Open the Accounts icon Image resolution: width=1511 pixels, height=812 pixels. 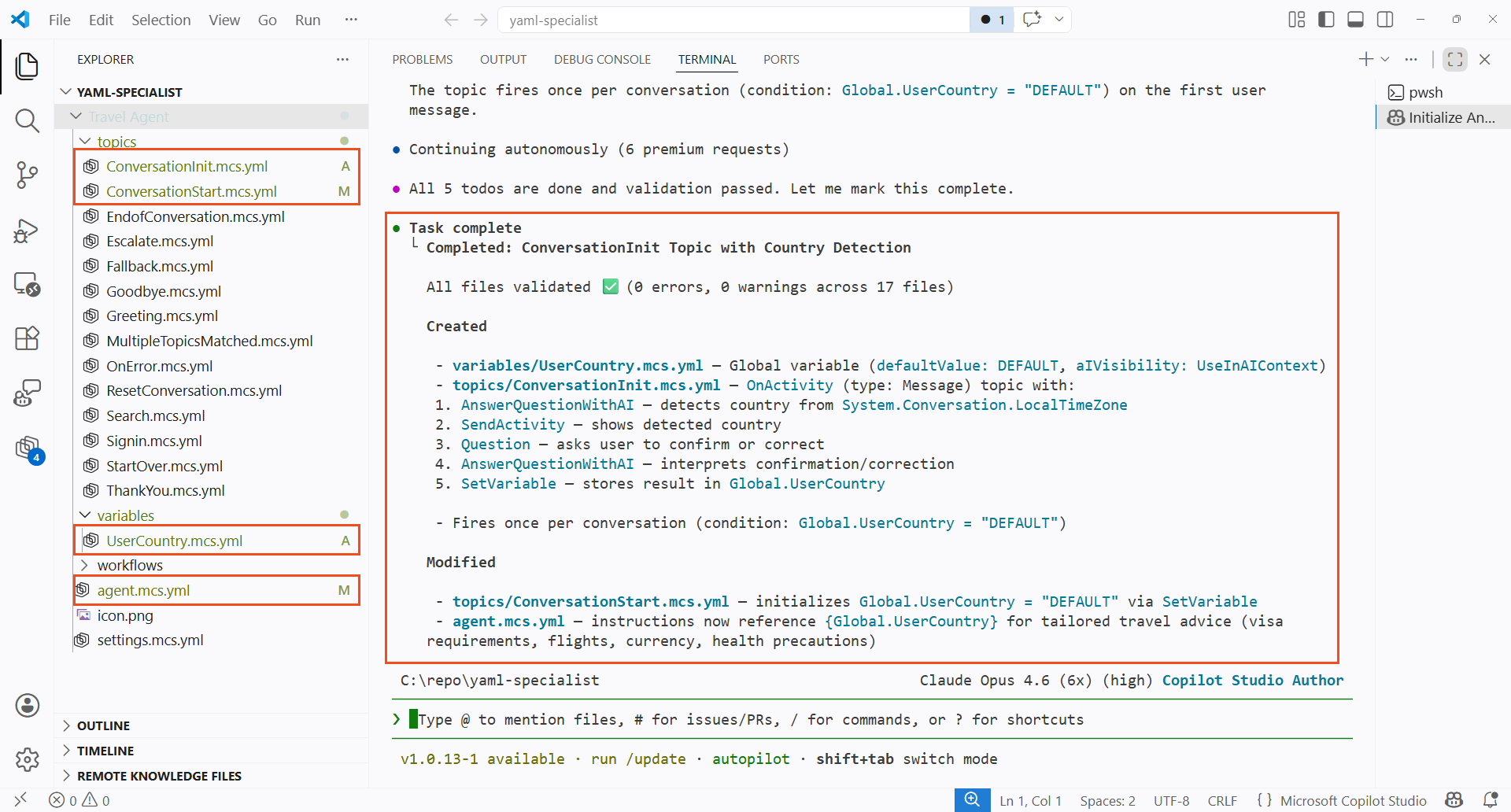click(27, 705)
